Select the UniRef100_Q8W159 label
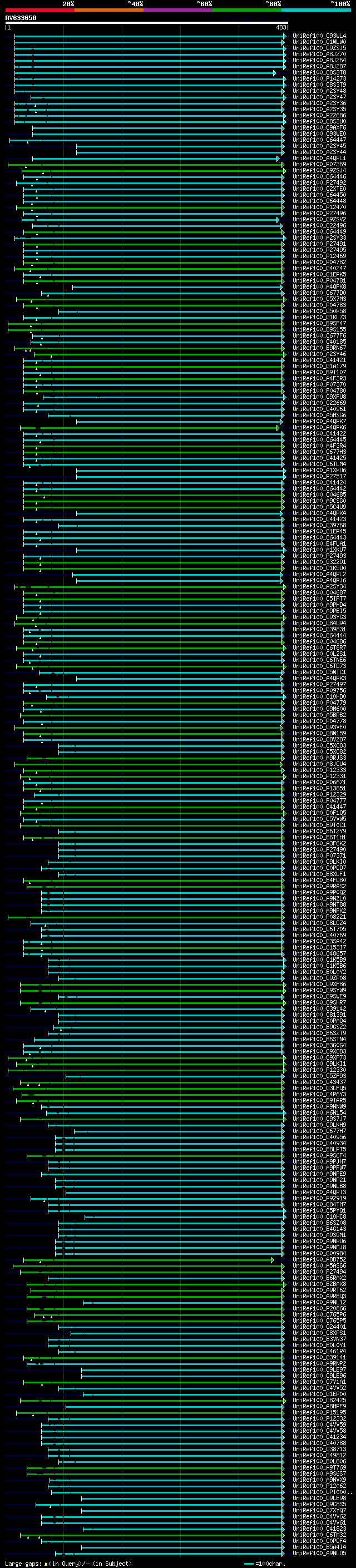This screenshot has width=356, height=1568. [319, 733]
